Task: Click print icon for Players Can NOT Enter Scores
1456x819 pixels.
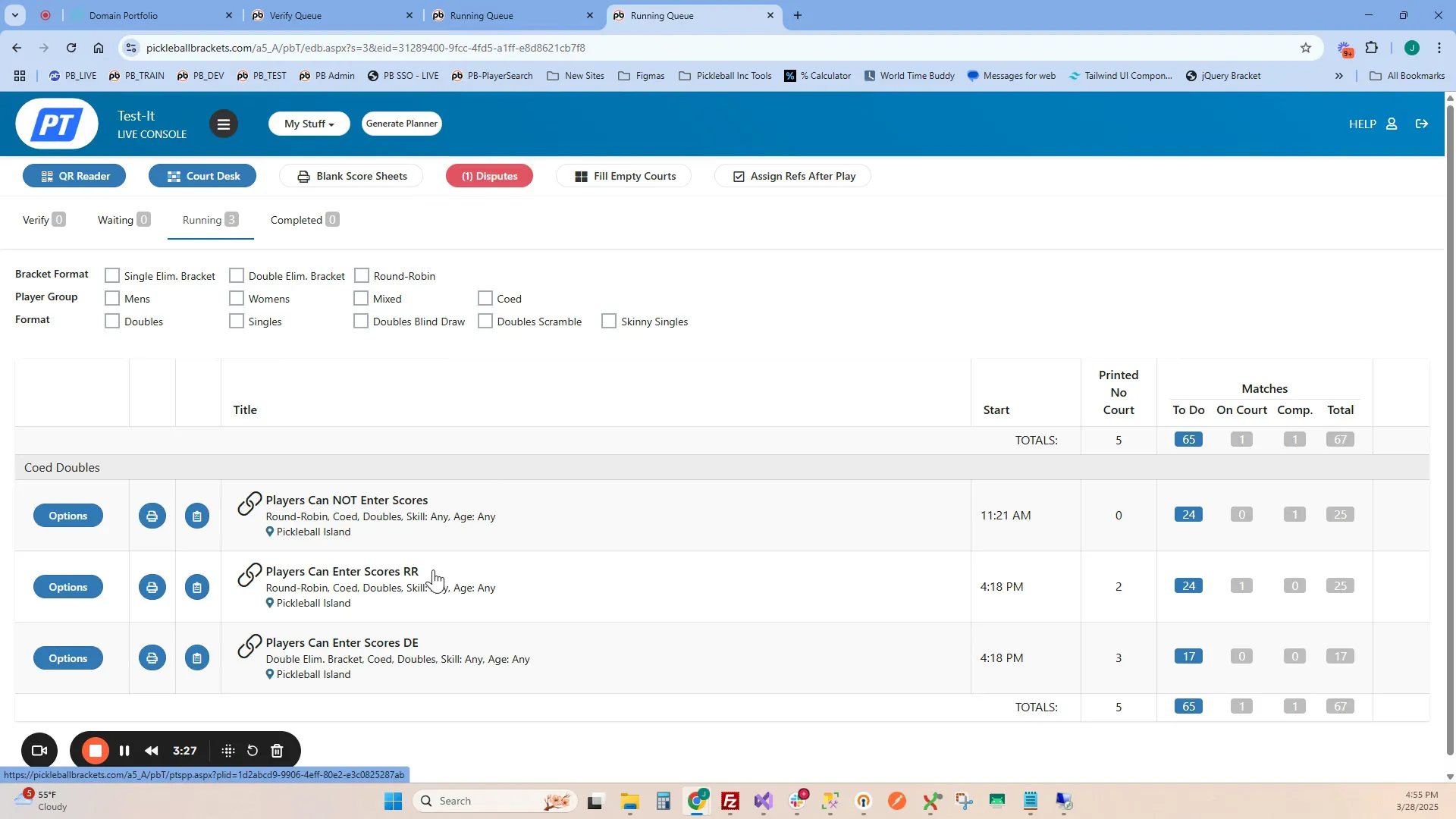Action: point(152,516)
